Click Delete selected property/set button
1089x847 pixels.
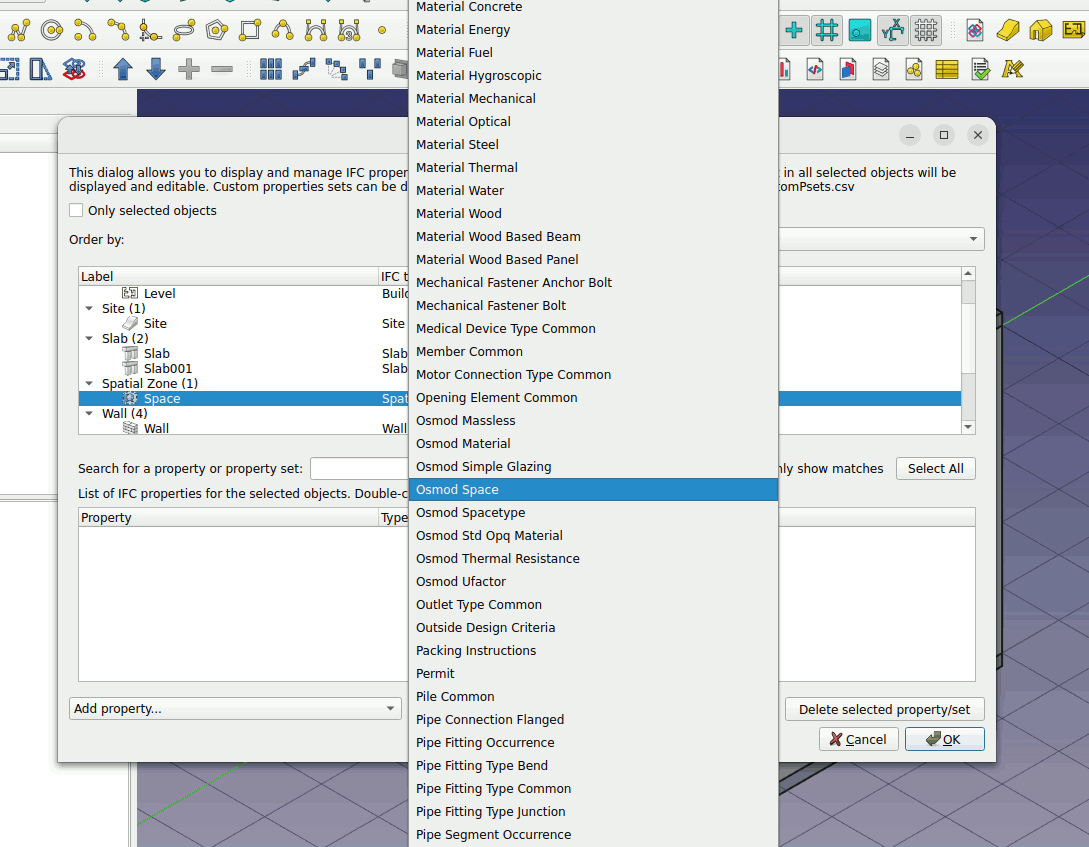pyautogui.click(x=884, y=710)
